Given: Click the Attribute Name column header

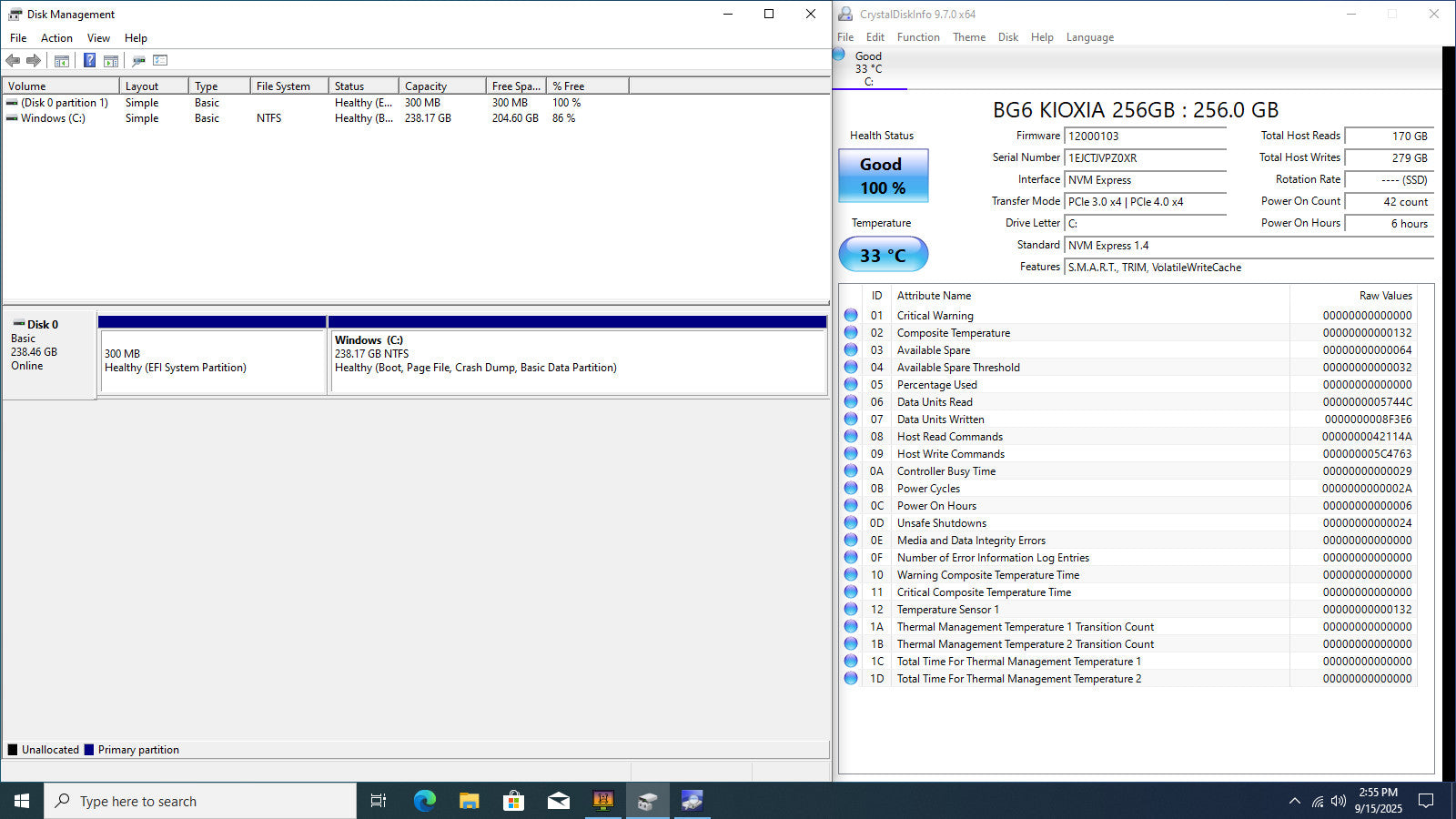Looking at the screenshot, I should pos(1090,296).
